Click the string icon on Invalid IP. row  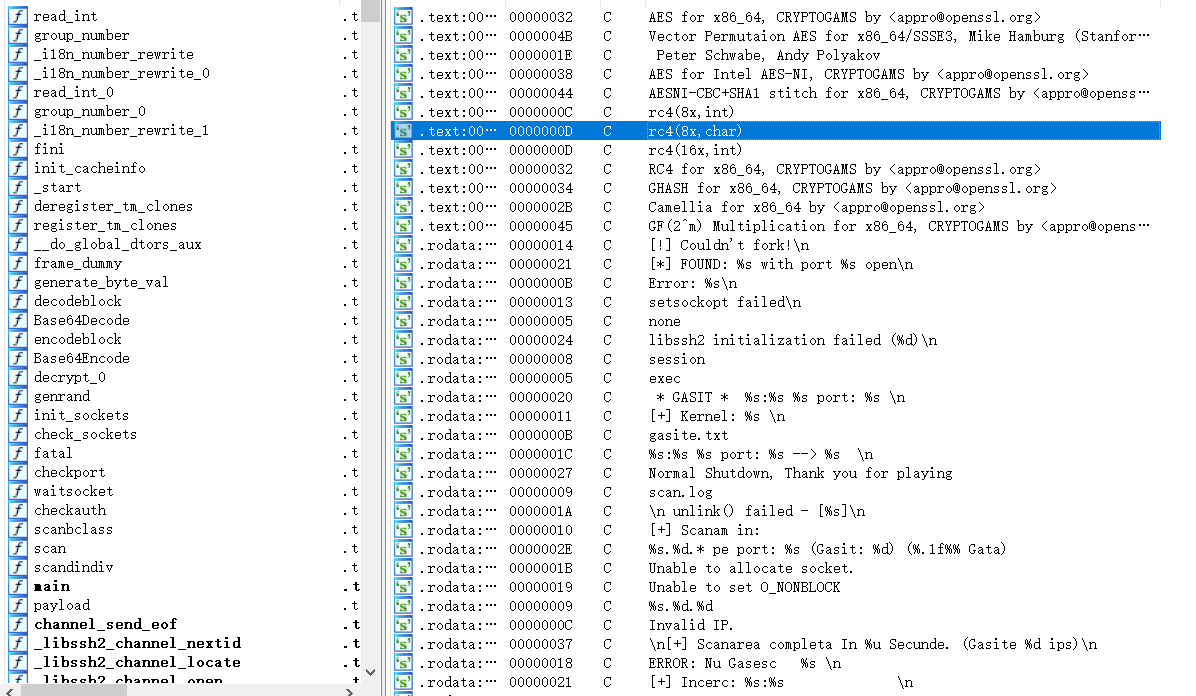point(403,625)
